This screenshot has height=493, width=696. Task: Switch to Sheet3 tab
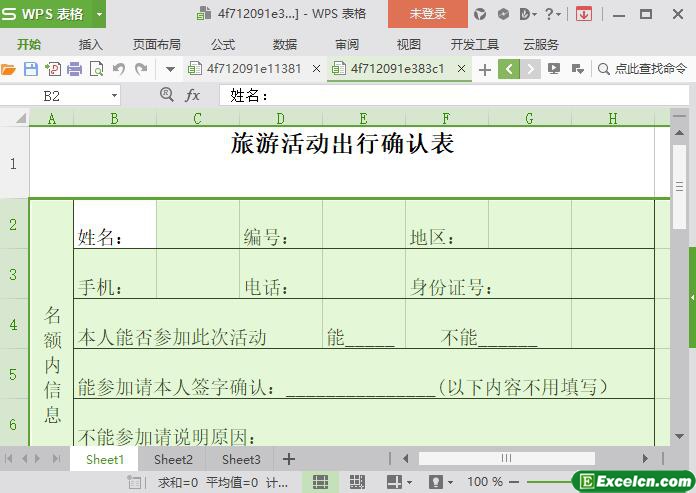coord(241,459)
